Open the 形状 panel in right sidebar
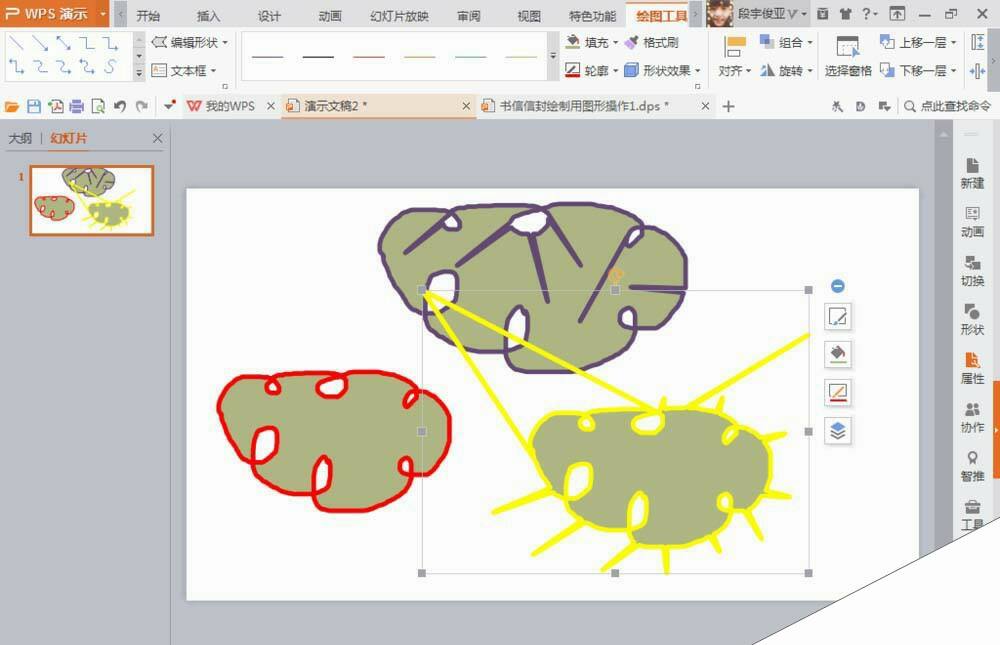Viewport: 1000px width, 645px height. [972, 319]
